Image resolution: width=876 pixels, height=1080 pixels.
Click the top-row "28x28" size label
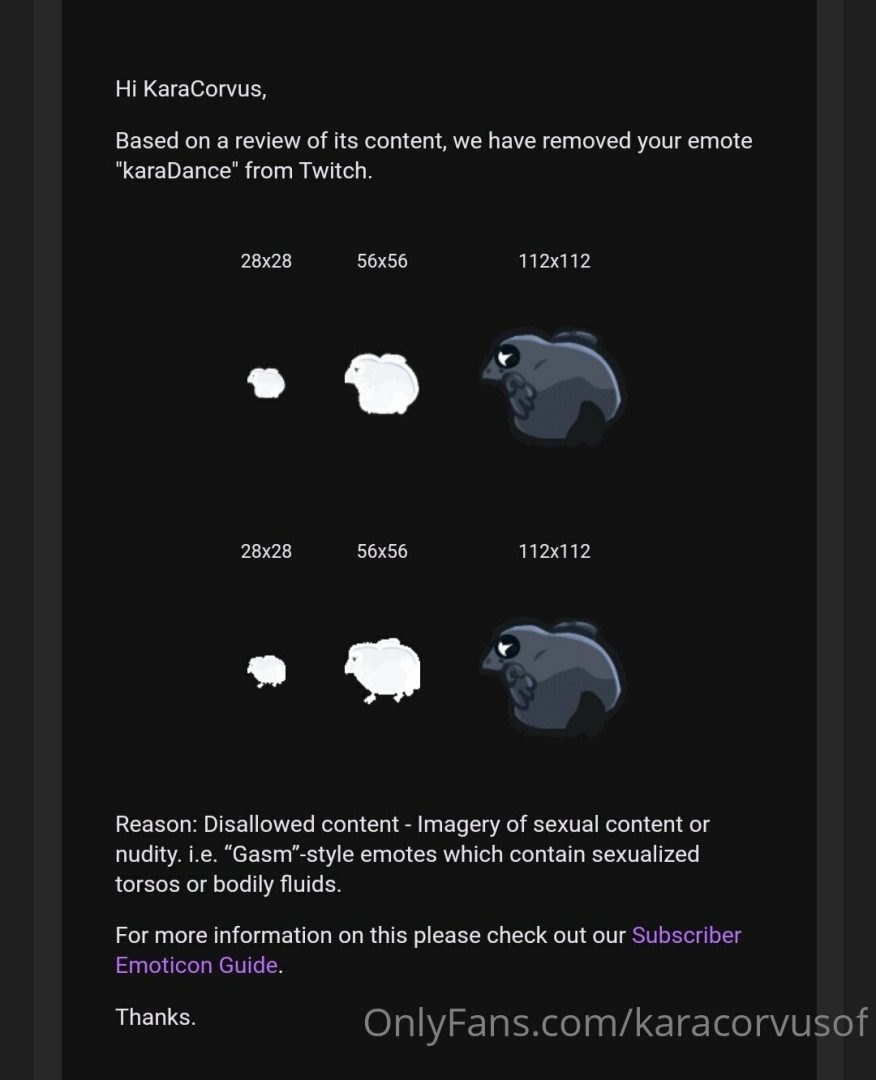point(266,261)
